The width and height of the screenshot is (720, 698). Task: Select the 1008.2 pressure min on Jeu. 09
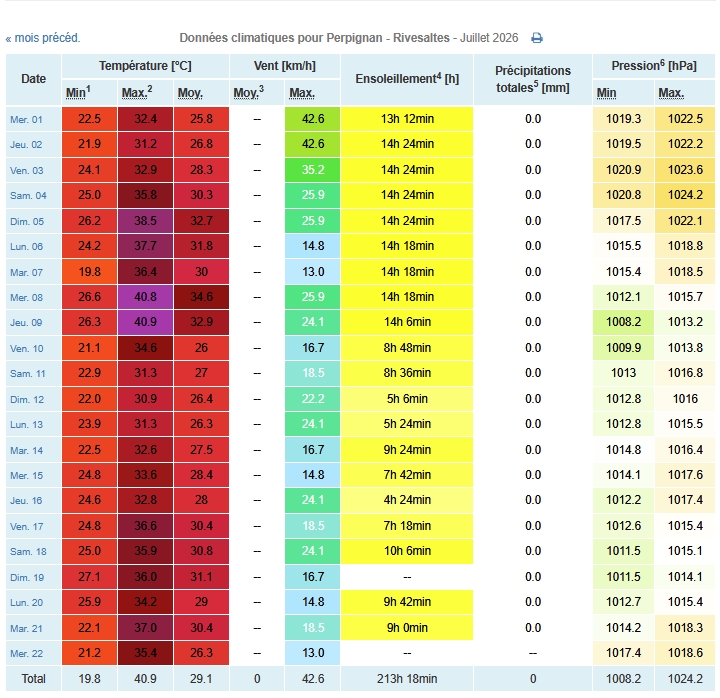coord(623,322)
